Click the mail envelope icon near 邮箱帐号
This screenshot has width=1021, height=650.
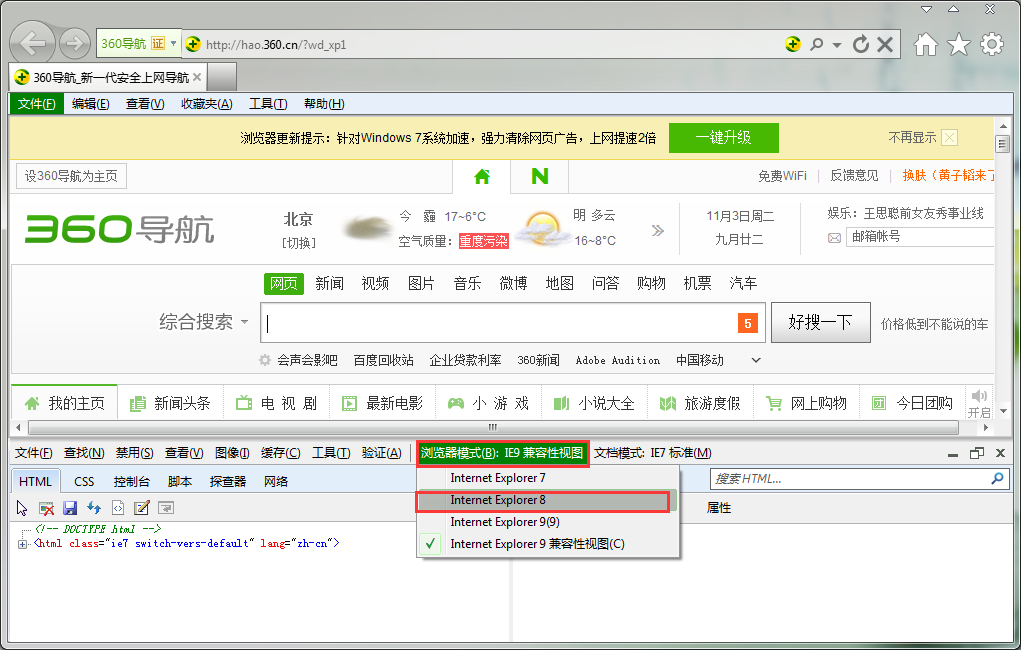(834, 238)
